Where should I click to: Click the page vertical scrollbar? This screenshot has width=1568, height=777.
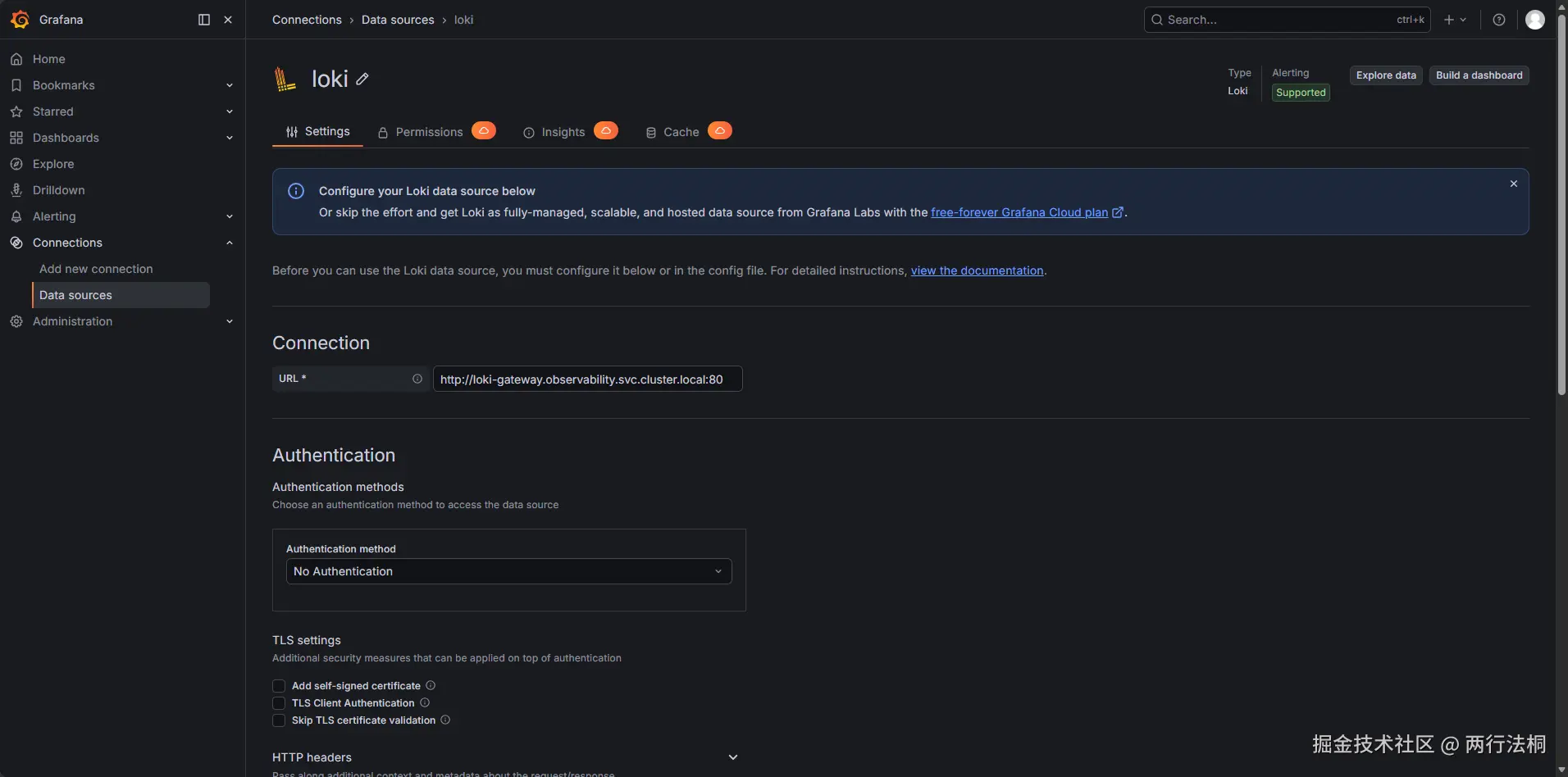1561,205
